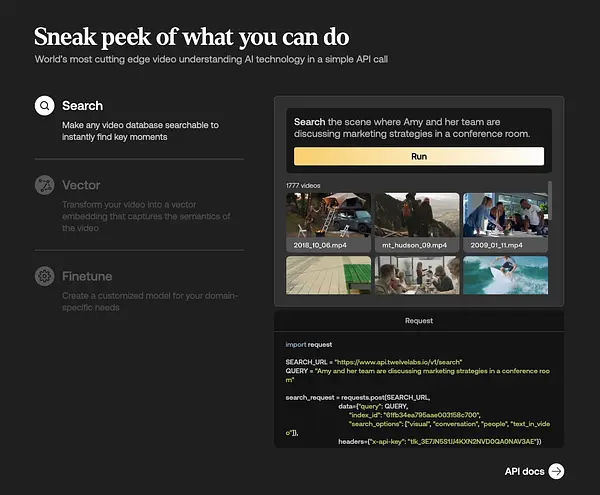This screenshot has width=600, height=495.
Task: Select the Vector embedding icon
Action: click(x=44, y=185)
